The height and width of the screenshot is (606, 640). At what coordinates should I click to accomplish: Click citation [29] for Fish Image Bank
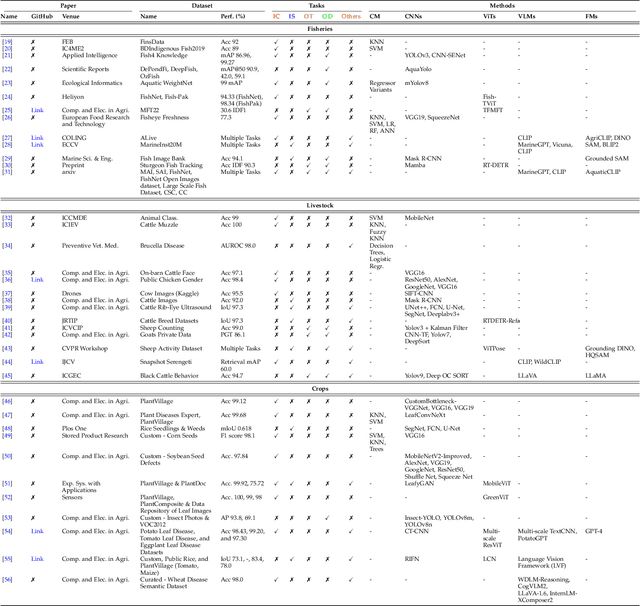coord(7,158)
